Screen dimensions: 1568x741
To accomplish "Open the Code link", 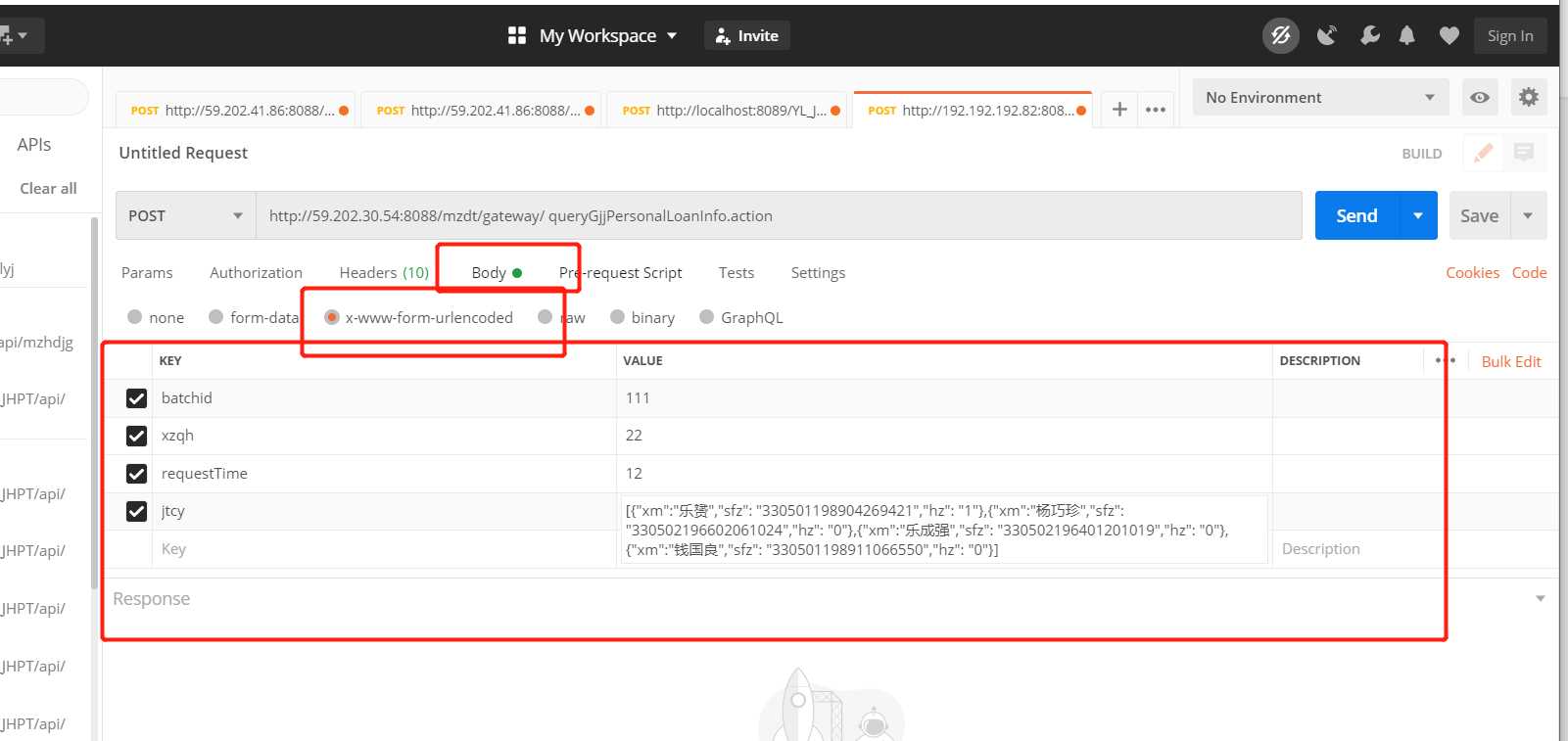I will [x=1529, y=273].
